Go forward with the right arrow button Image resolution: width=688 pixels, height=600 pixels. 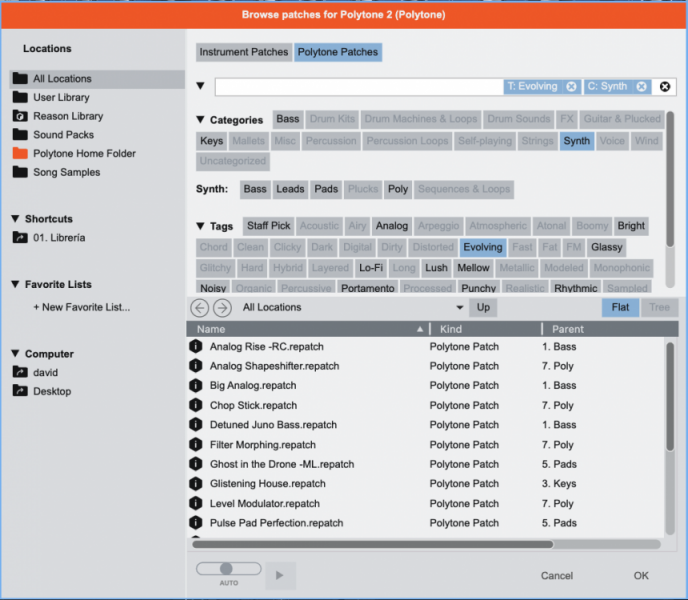(x=222, y=308)
